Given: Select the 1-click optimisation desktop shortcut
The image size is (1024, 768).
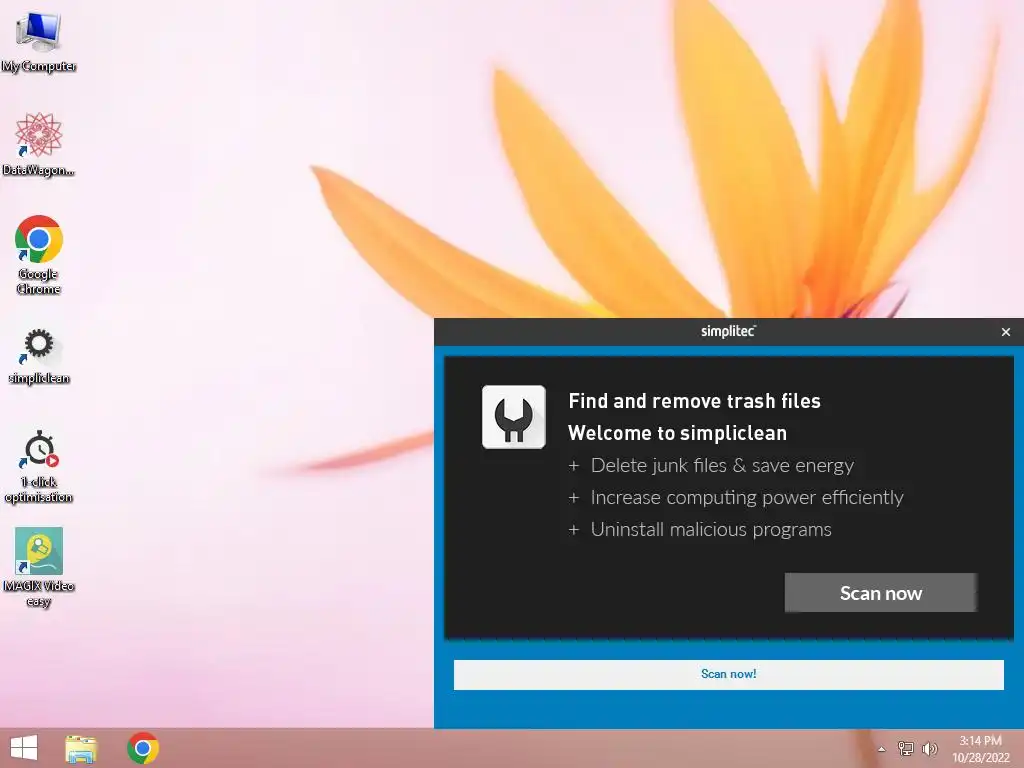Looking at the screenshot, I should (x=39, y=466).
